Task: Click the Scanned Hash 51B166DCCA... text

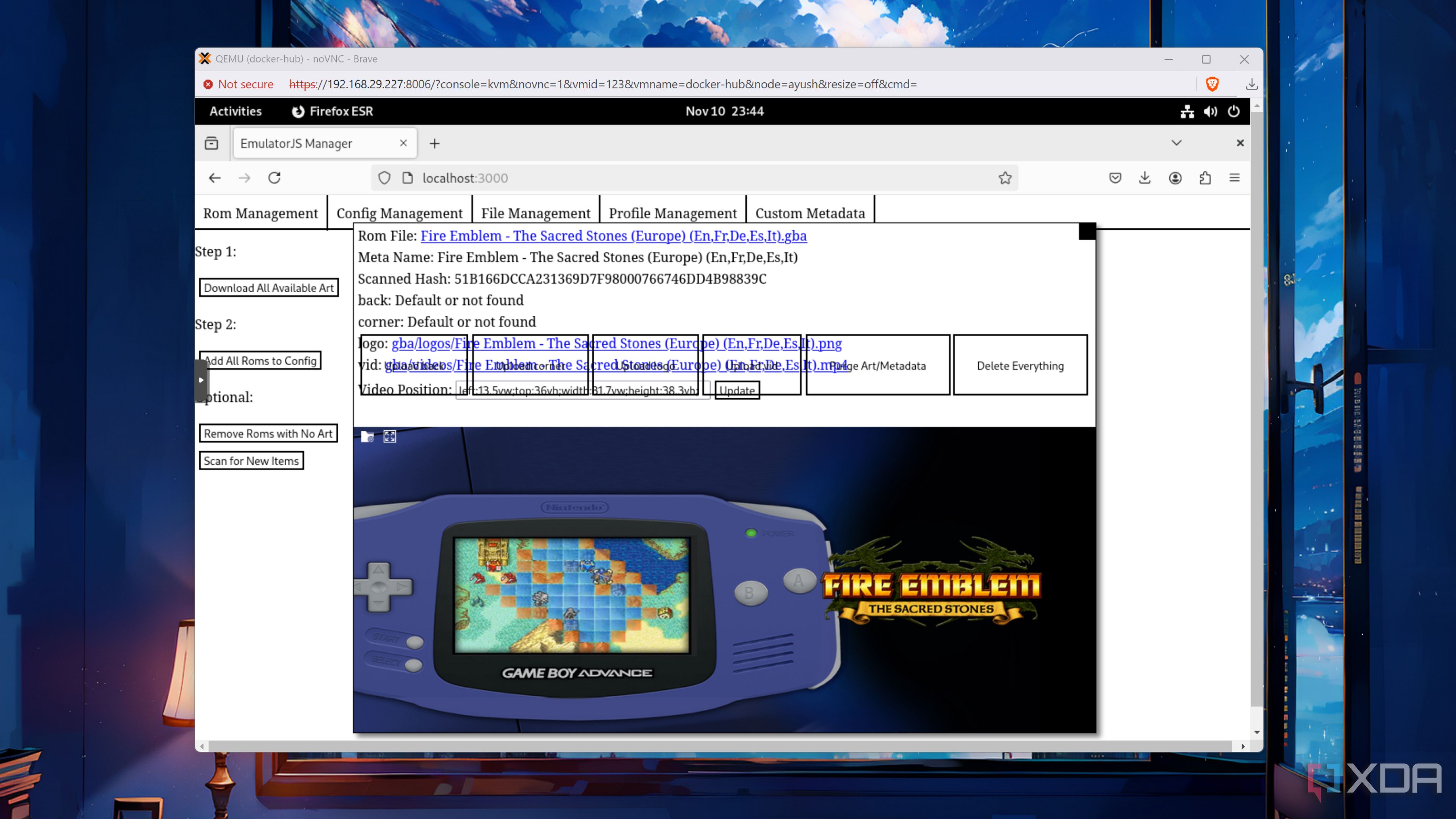Action: coord(562,279)
